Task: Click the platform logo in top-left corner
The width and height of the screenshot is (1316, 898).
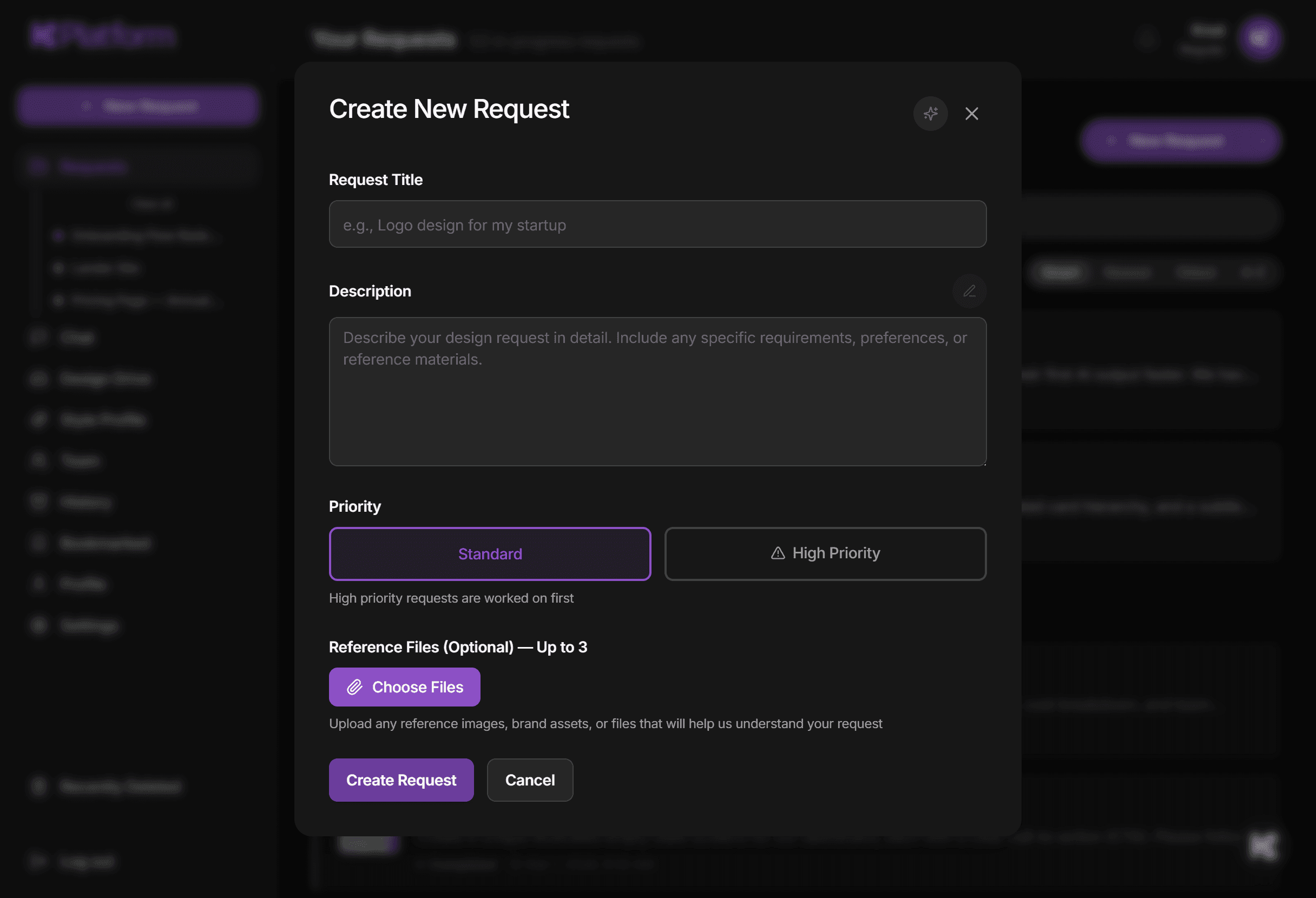Action: click(x=102, y=35)
